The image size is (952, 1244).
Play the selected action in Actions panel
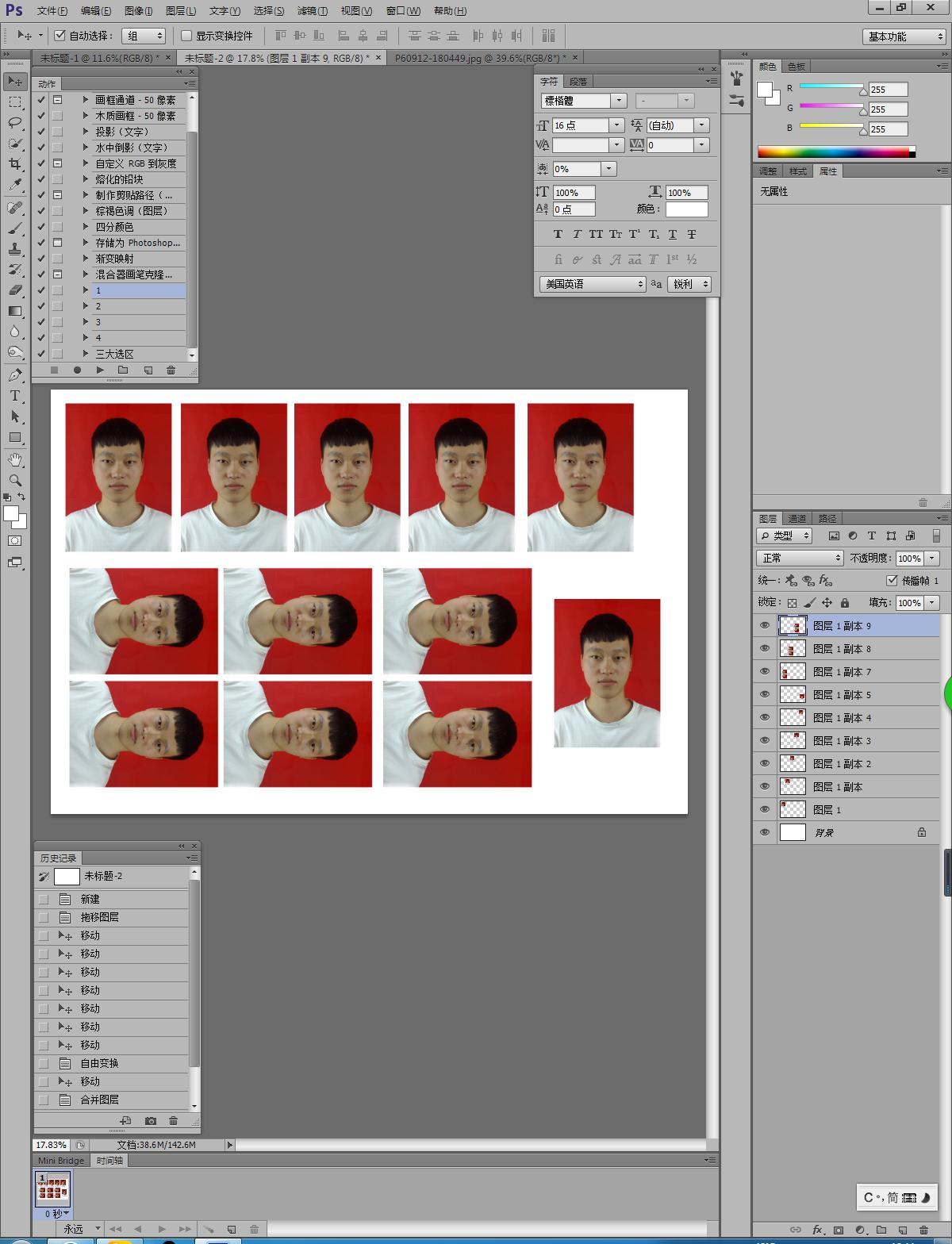click(x=100, y=370)
